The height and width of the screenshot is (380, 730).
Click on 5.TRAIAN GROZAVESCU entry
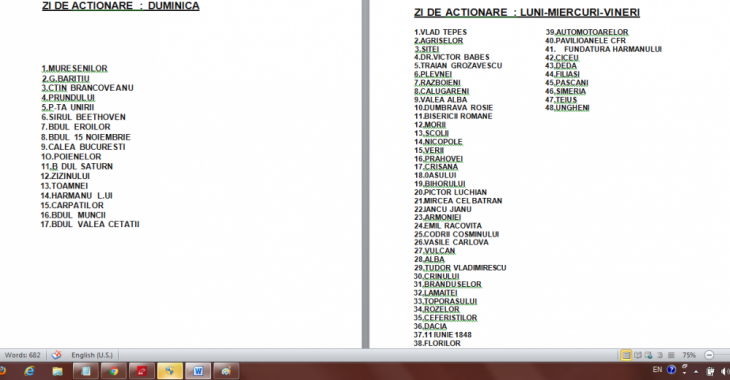coord(458,66)
